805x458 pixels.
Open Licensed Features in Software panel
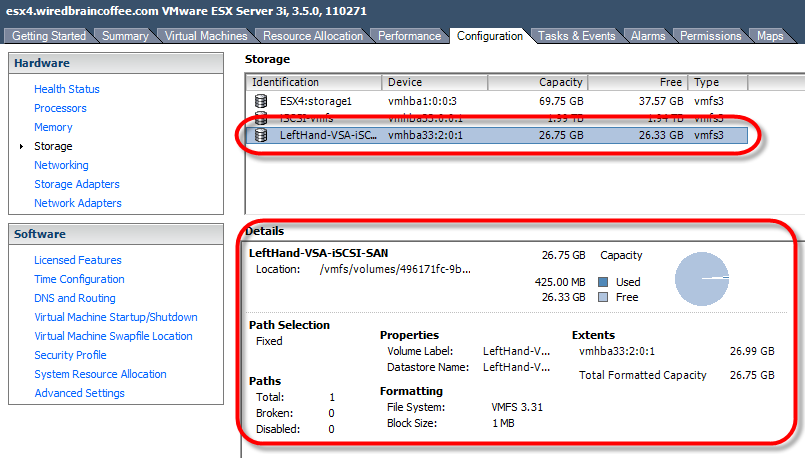(78, 260)
